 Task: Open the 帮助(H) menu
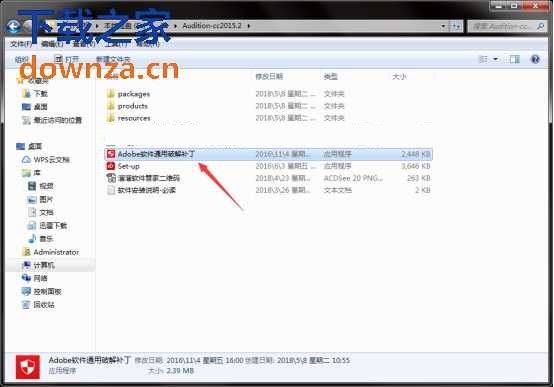coord(148,44)
